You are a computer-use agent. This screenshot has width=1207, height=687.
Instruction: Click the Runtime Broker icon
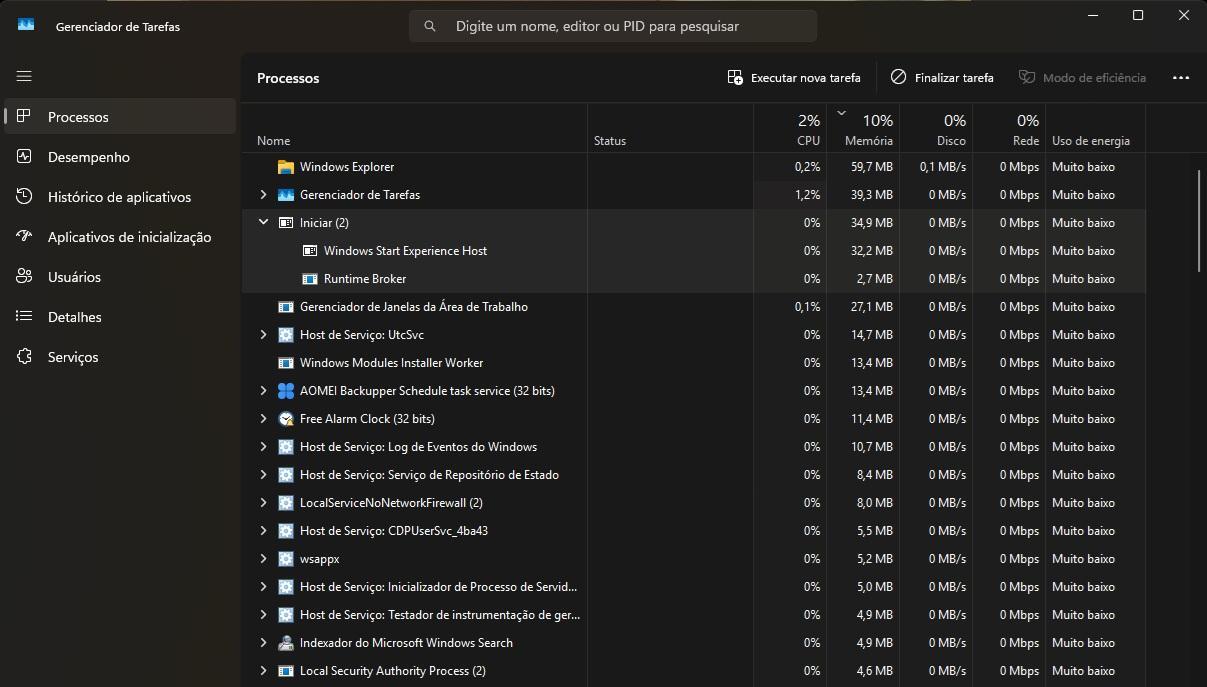310,279
